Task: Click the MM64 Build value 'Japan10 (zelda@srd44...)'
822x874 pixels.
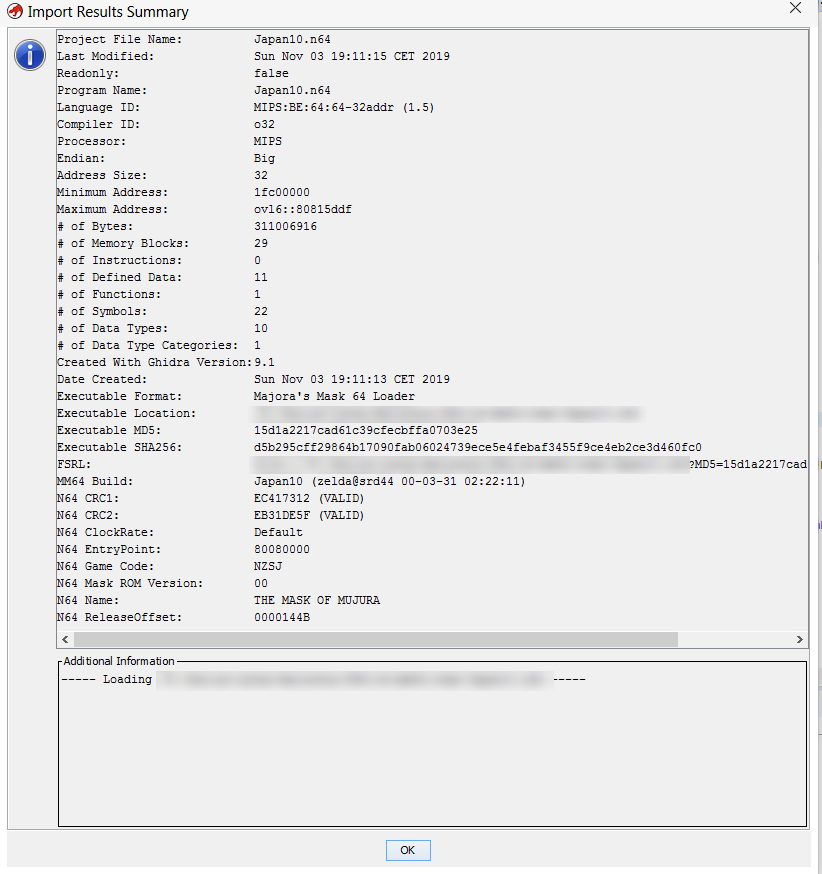Action: (x=390, y=482)
